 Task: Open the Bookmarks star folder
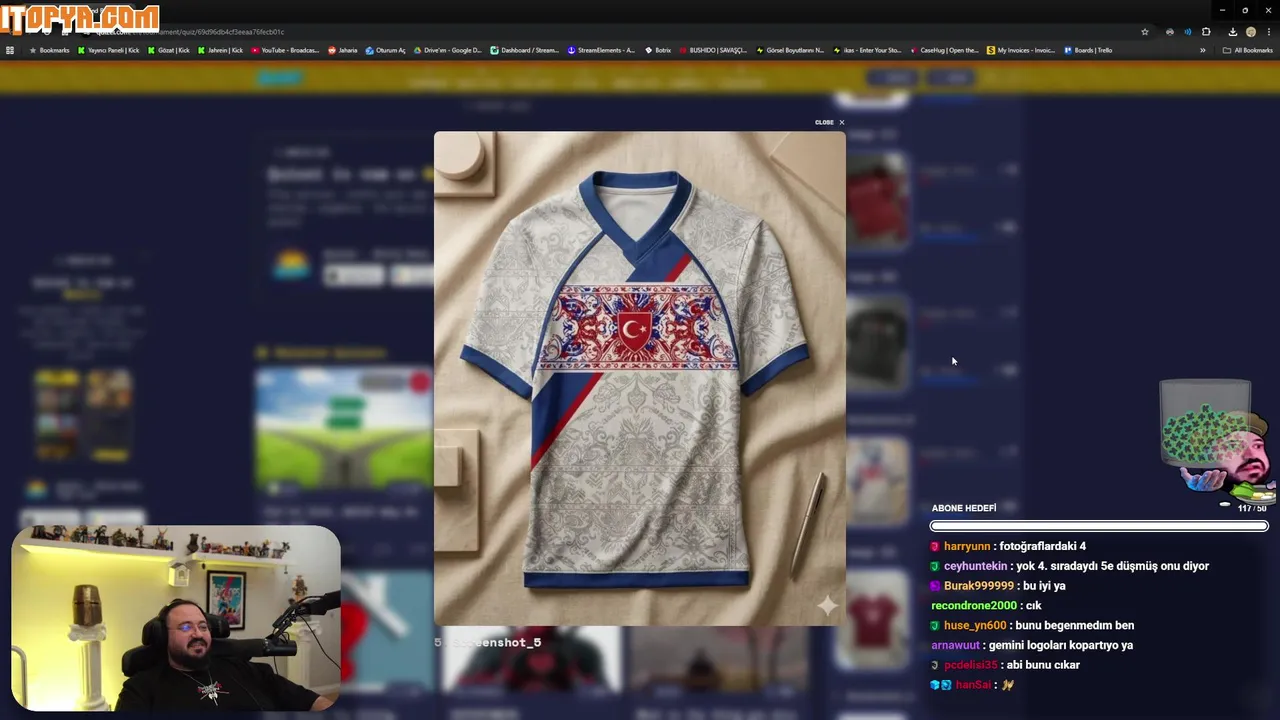(49, 50)
